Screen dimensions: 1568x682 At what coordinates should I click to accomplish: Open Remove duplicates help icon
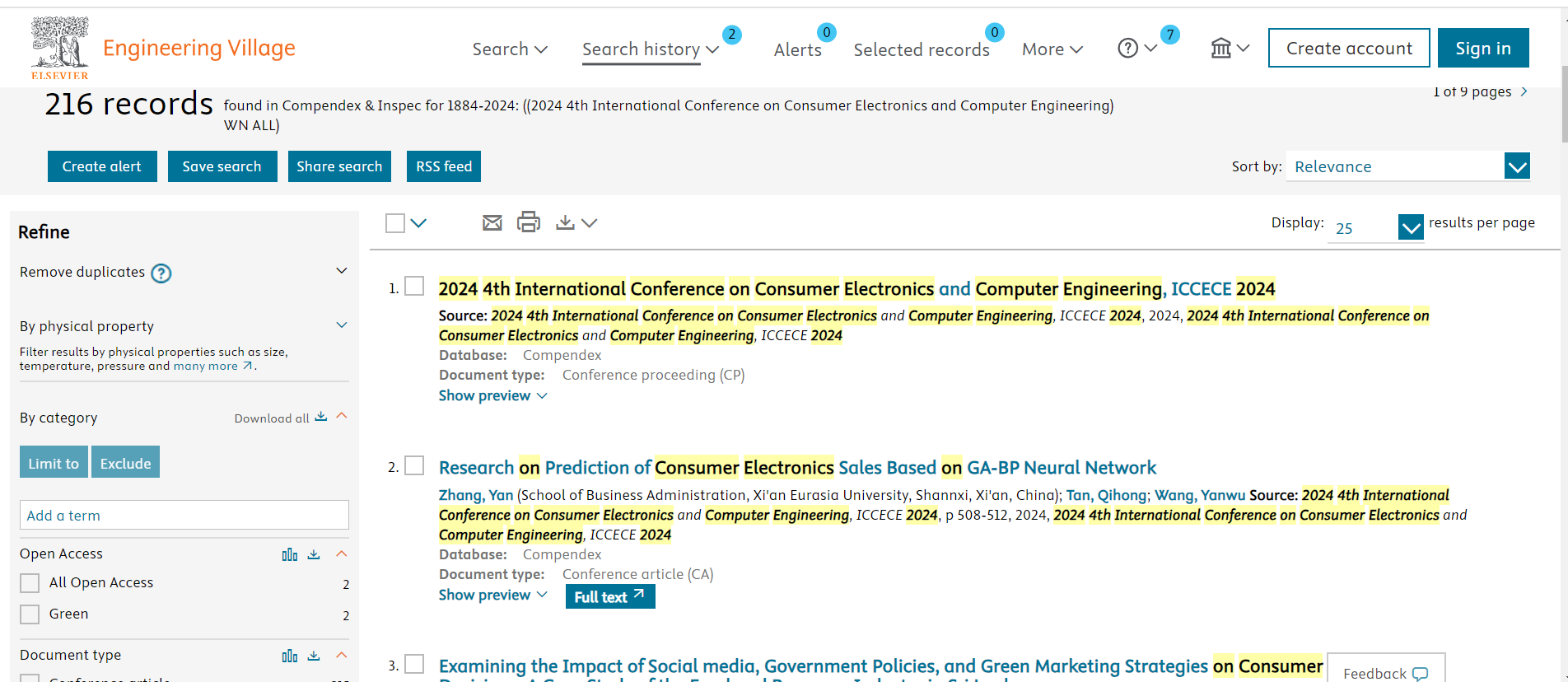click(161, 273)
